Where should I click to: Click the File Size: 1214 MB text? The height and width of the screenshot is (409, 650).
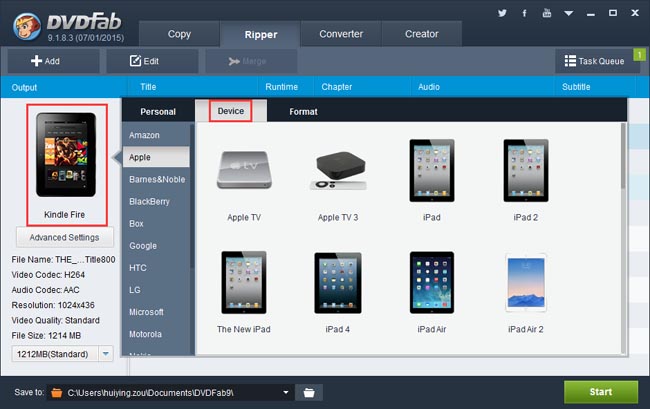coord(46,336)
